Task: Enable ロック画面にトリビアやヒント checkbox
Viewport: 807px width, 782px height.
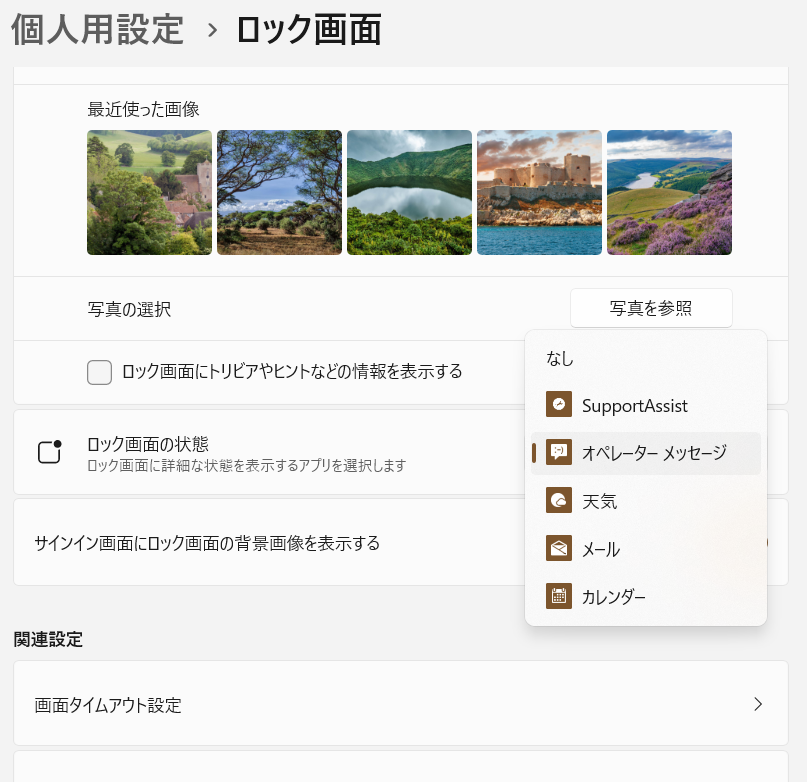Action: click(99, 372)
